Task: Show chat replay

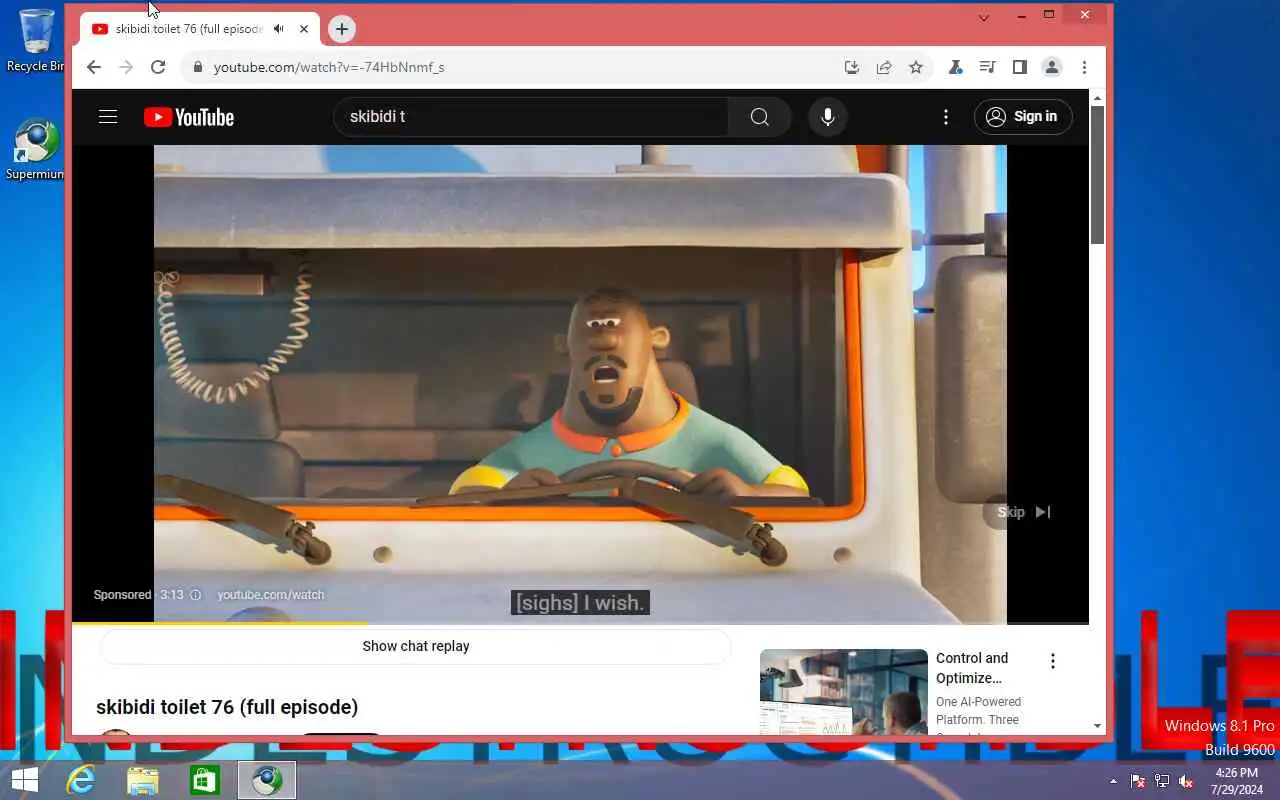Action: [416, 646]
